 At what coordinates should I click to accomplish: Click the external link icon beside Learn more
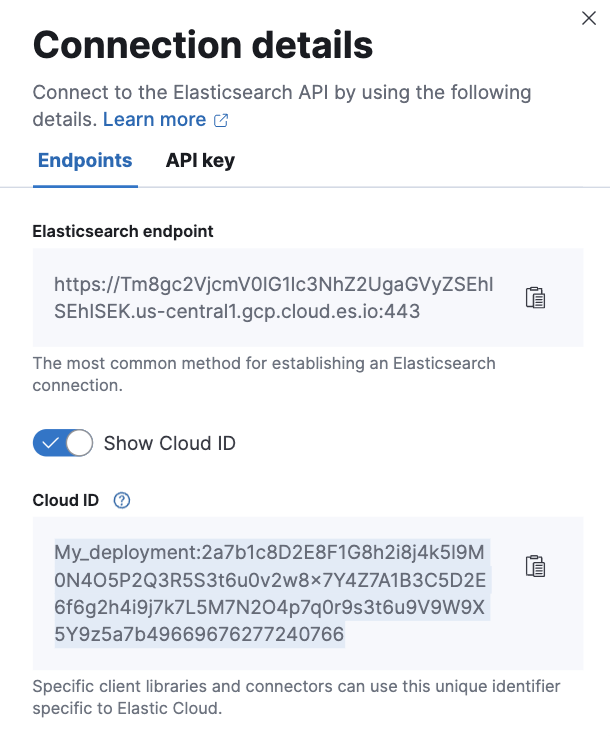click(x=221, y=120)
